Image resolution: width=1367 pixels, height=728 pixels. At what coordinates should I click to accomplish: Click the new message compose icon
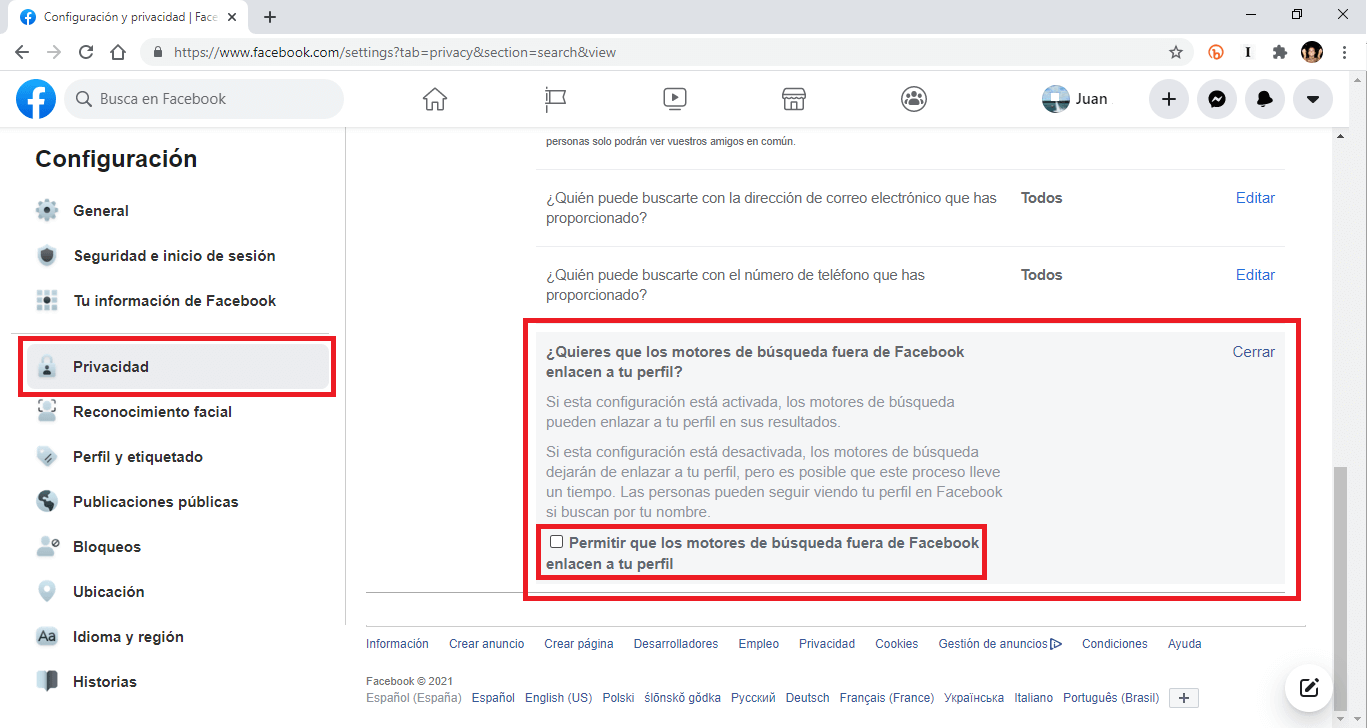coord(1309,687)
